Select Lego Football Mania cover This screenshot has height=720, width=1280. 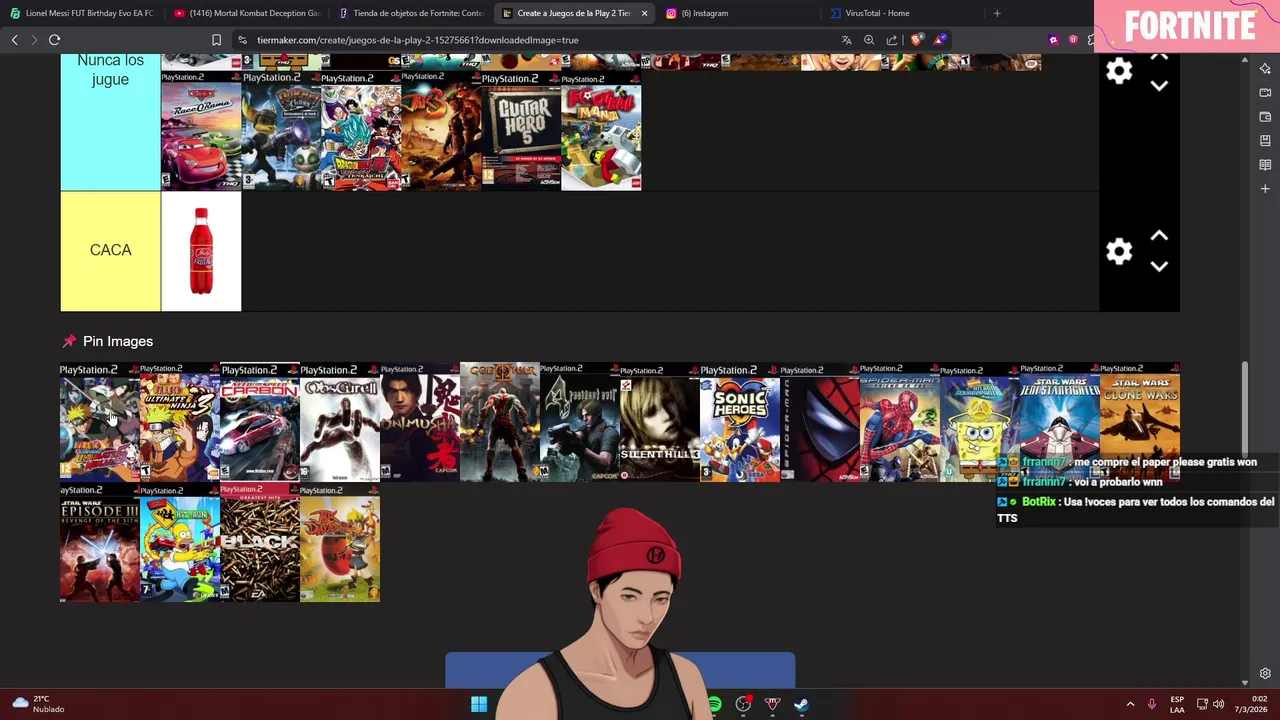(601, 131)
